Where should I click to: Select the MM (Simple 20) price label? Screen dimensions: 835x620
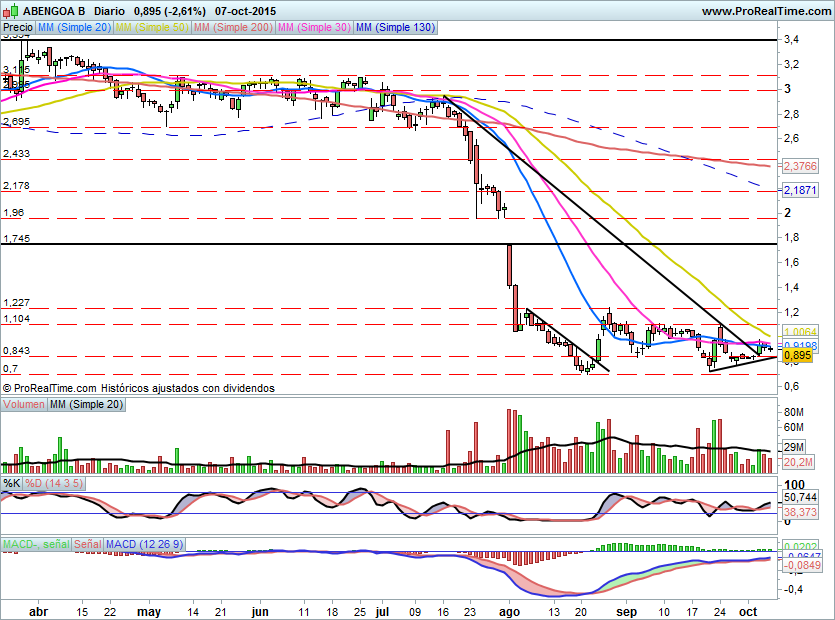pyautogui.click(x=75, y=28)
